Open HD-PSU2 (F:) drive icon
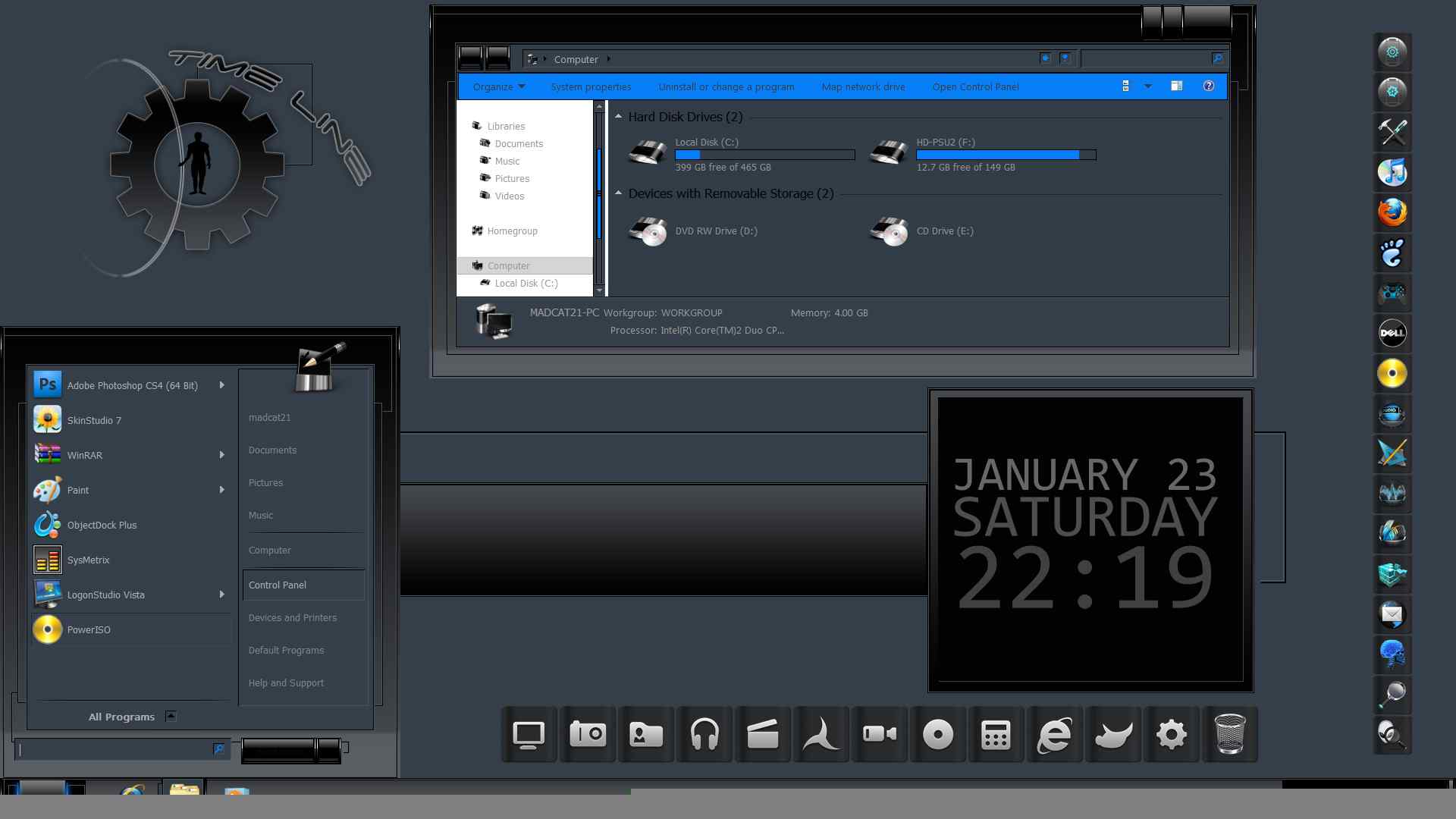Image resolution: width=1456 pixels, height=819 pixels. [x=889, y=152]
